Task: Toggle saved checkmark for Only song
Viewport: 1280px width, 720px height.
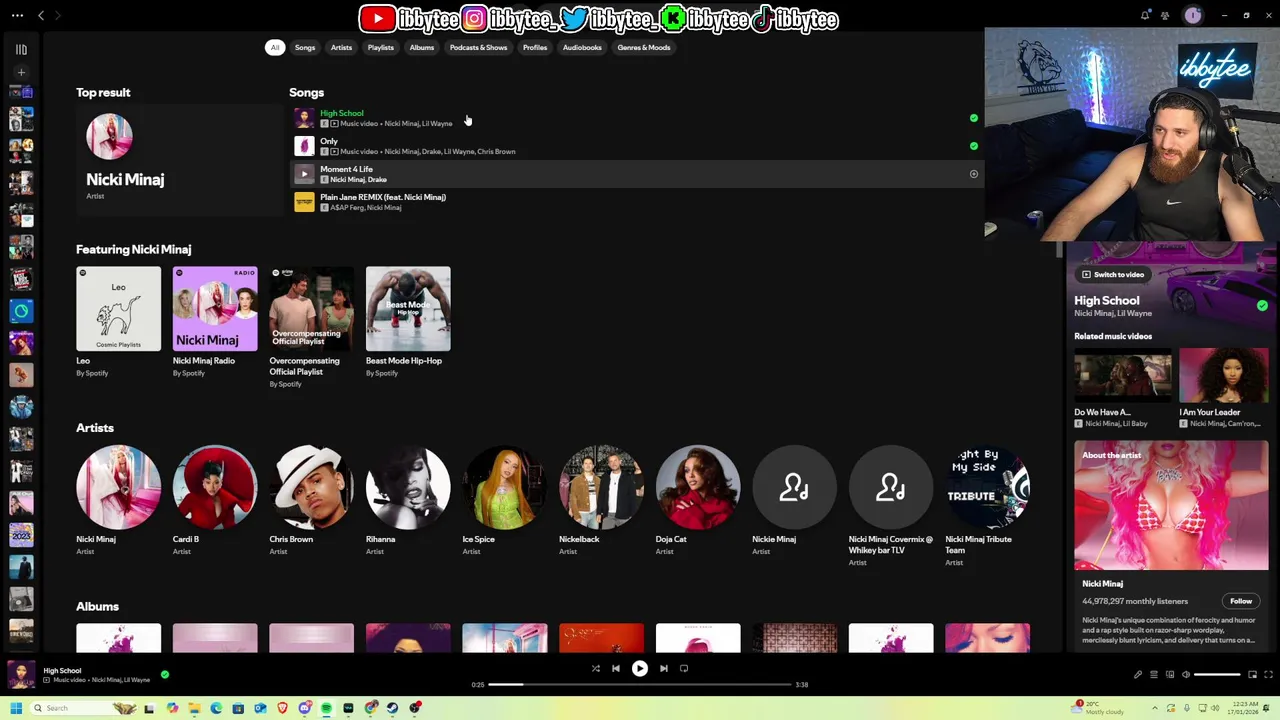Action: coord(974,146)
